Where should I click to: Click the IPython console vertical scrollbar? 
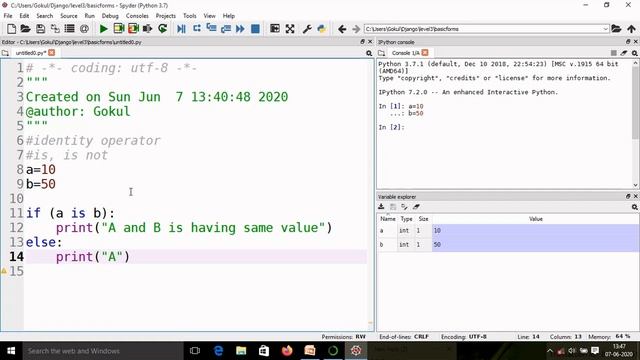(636, 124)
